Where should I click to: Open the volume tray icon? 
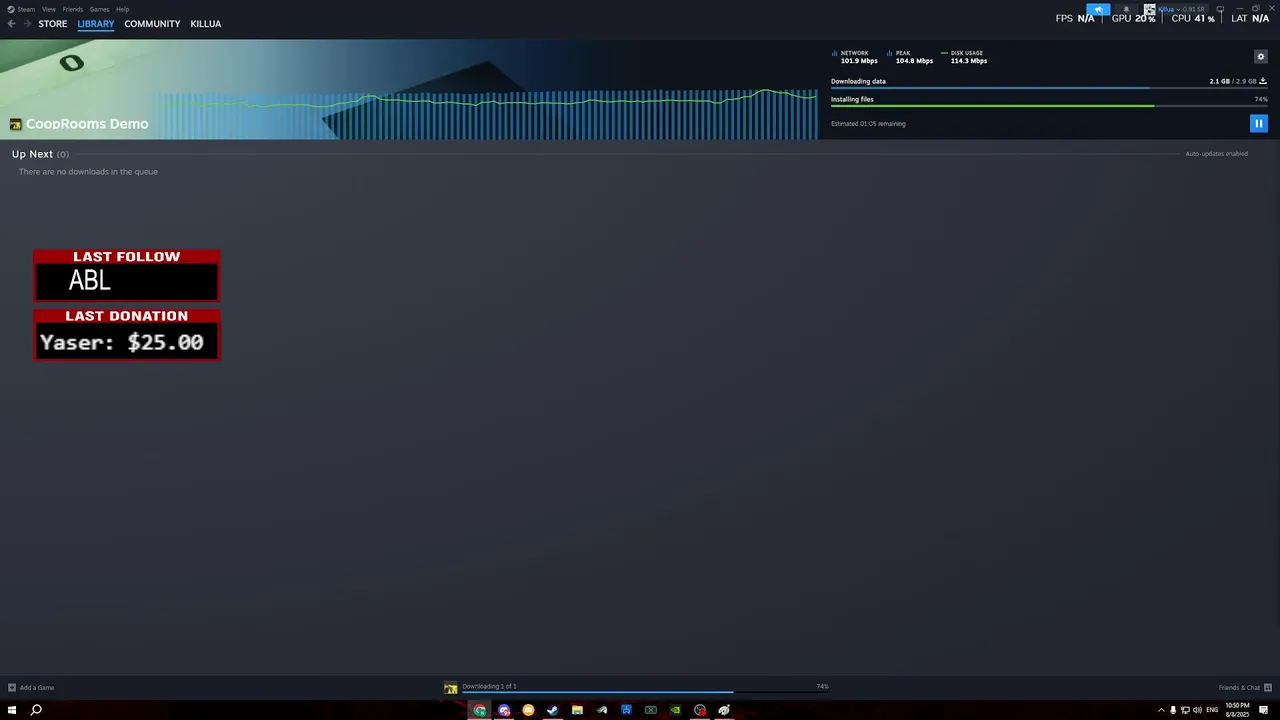1197,710
